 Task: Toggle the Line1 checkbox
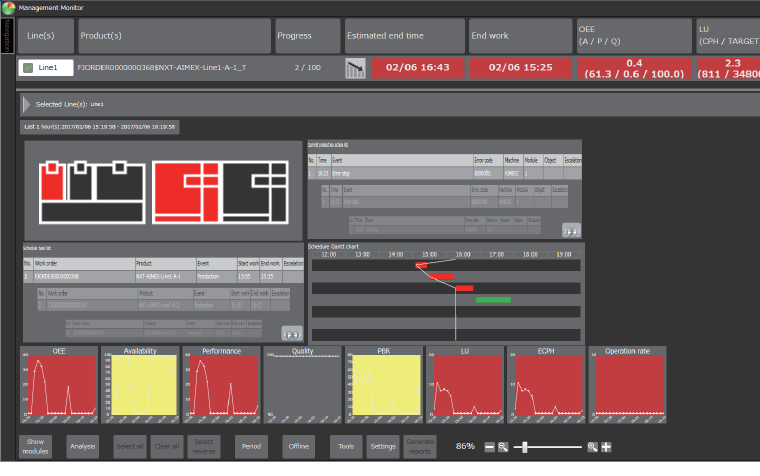[x=28, y=68]
